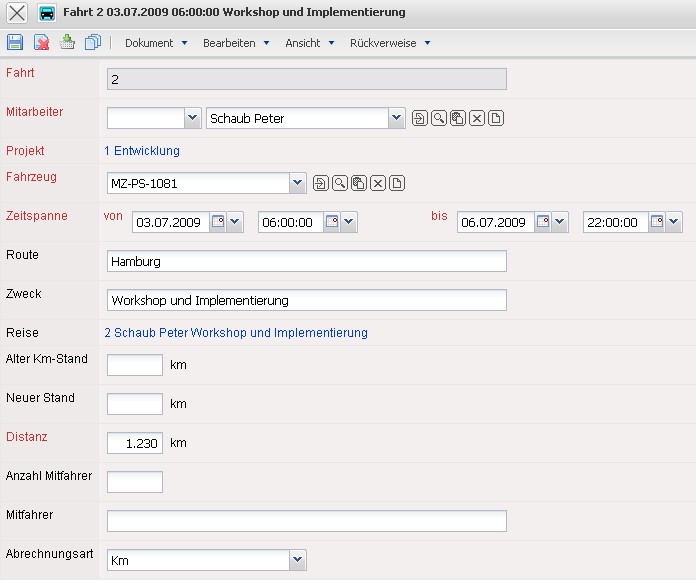
Task: Click the magnifier search icon next to Fahrzeug
Action: pyautogui.click(x=340, y=183)
